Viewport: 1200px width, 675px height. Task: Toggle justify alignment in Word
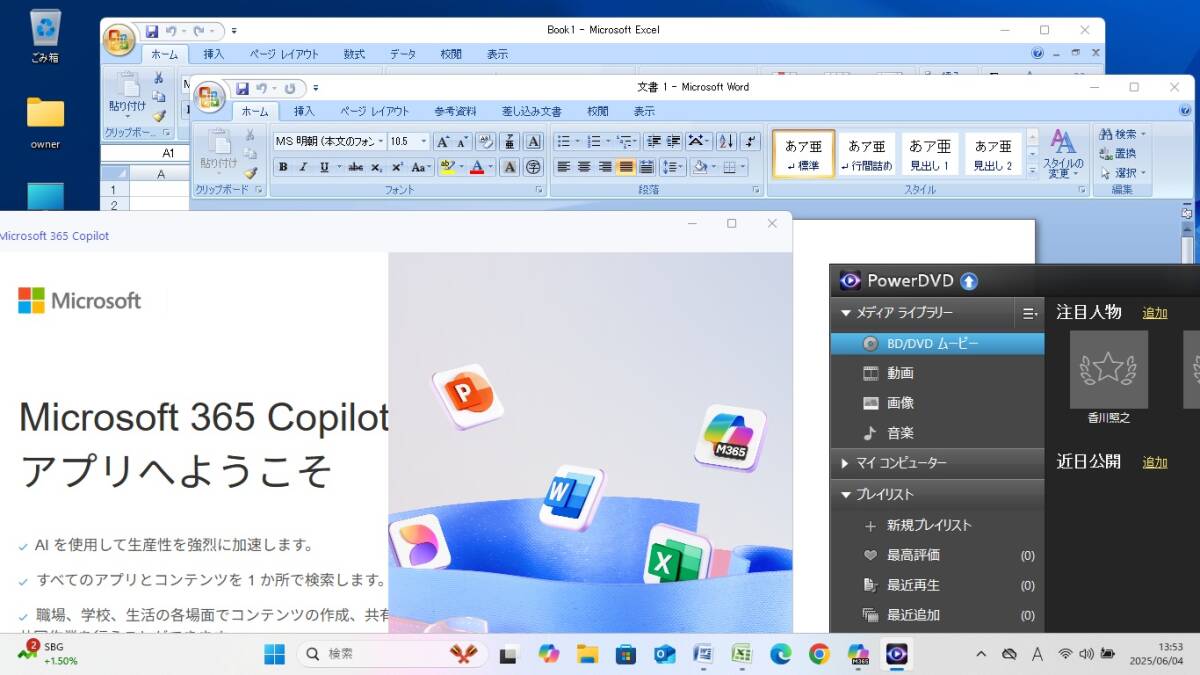pyautogui.click(x=625, y=167)
